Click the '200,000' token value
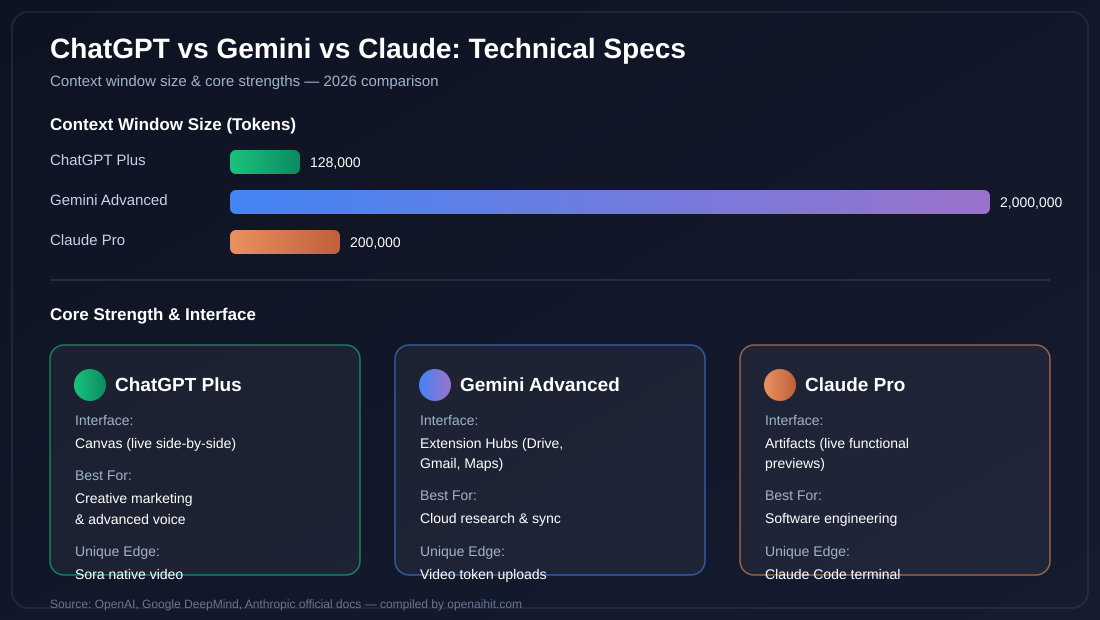 tap(375, 243)
